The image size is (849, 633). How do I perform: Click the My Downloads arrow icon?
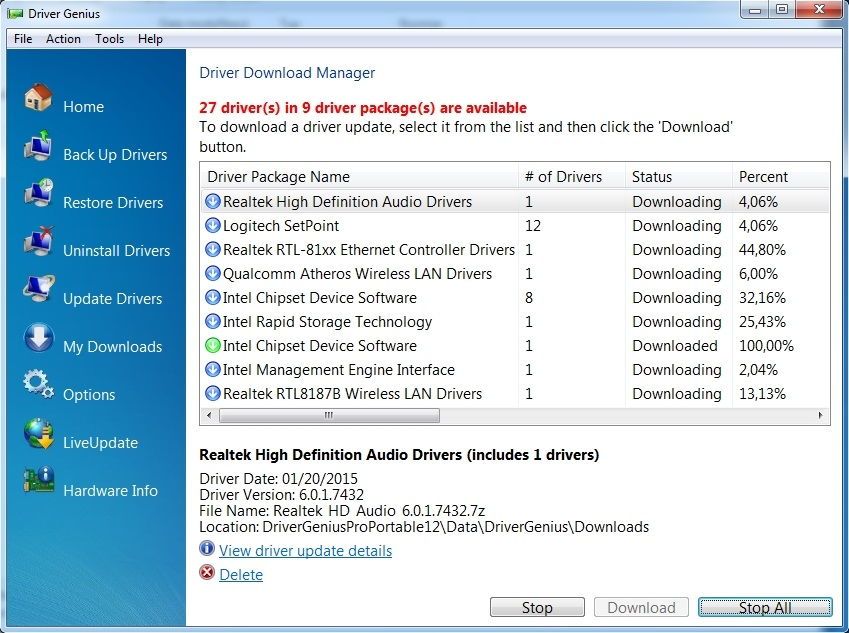click(x=38, y=338)
